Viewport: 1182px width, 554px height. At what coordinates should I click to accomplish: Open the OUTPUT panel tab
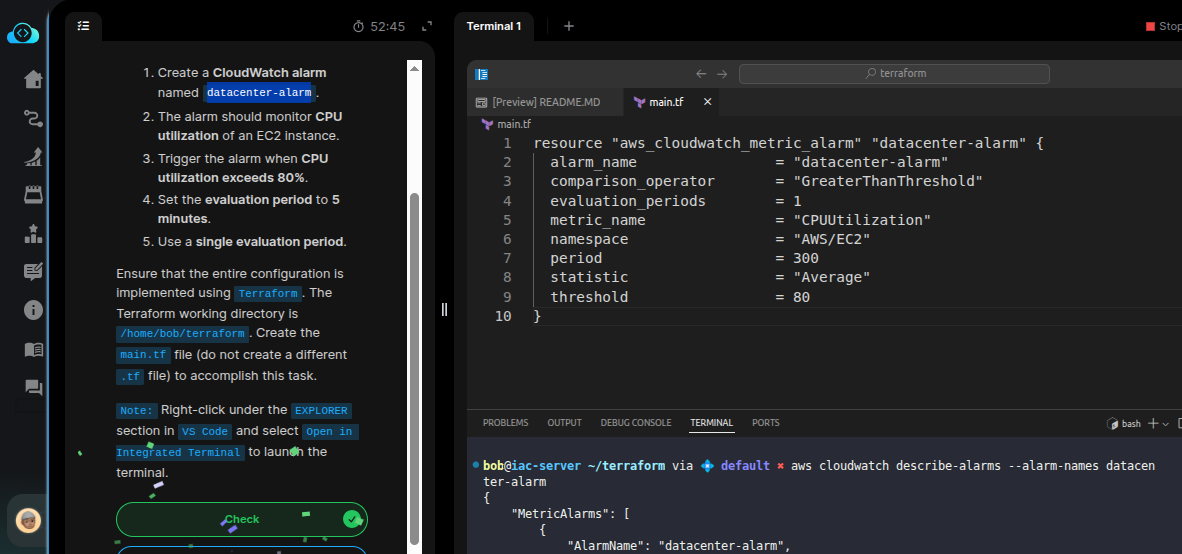tap(565, 423)
